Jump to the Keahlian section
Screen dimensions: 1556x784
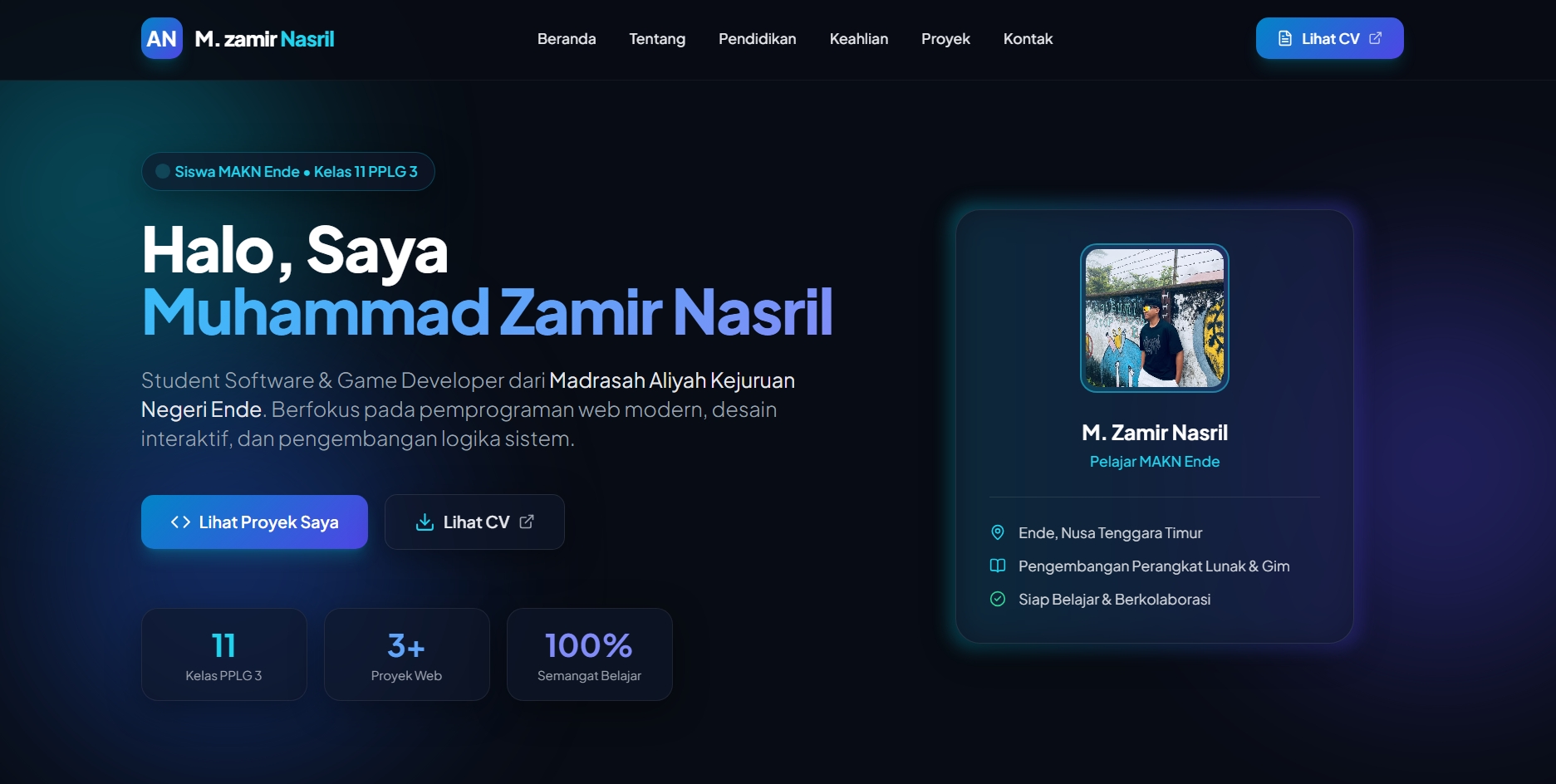click(x=859, y=39)
